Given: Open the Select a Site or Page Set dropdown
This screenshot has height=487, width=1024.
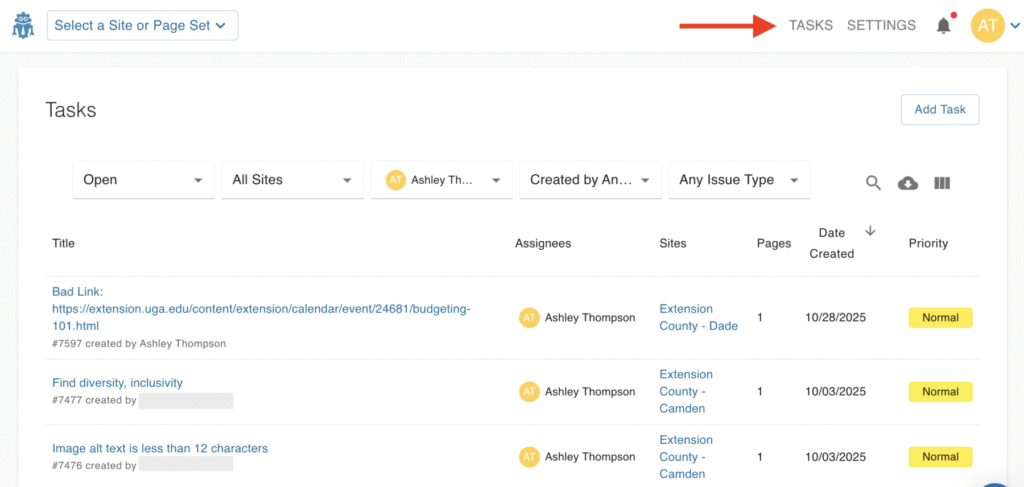Looking at the screenshot, I should 142,26.
